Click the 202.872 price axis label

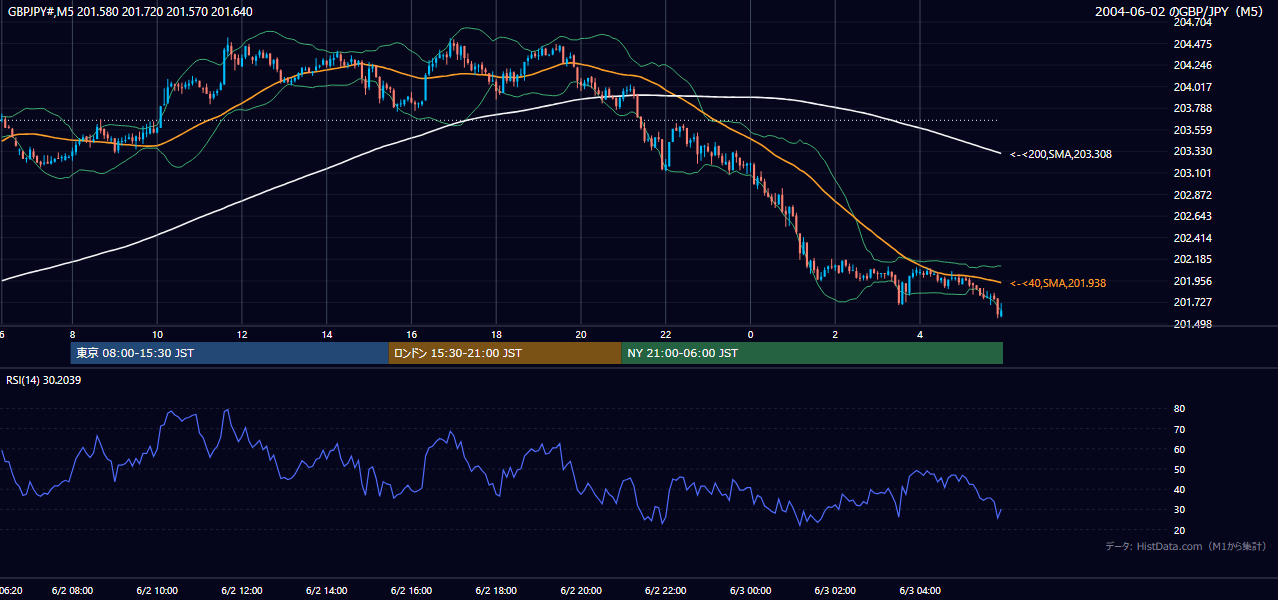click(x=1192, y=195)
